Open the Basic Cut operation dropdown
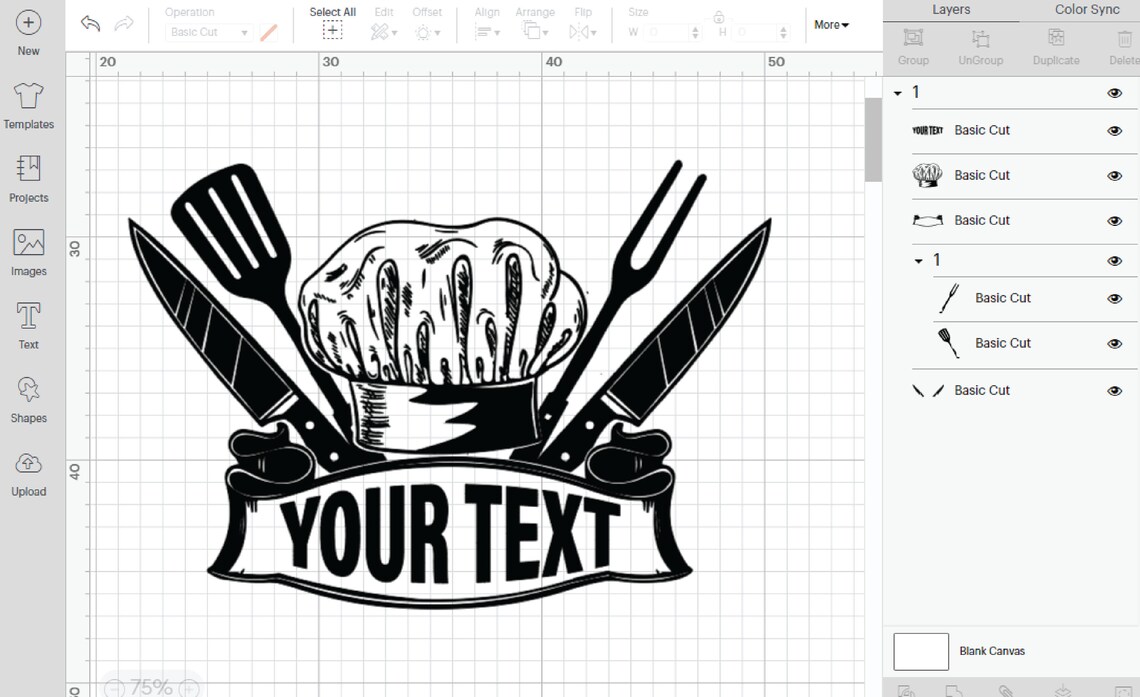This screenshot has height=697, width=1140. coord(207,32)
